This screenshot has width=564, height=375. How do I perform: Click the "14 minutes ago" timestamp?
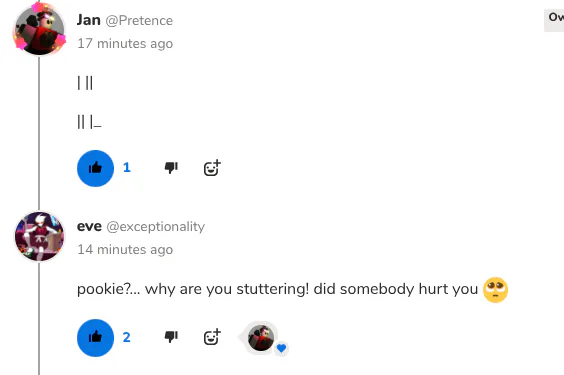(125, 250)
